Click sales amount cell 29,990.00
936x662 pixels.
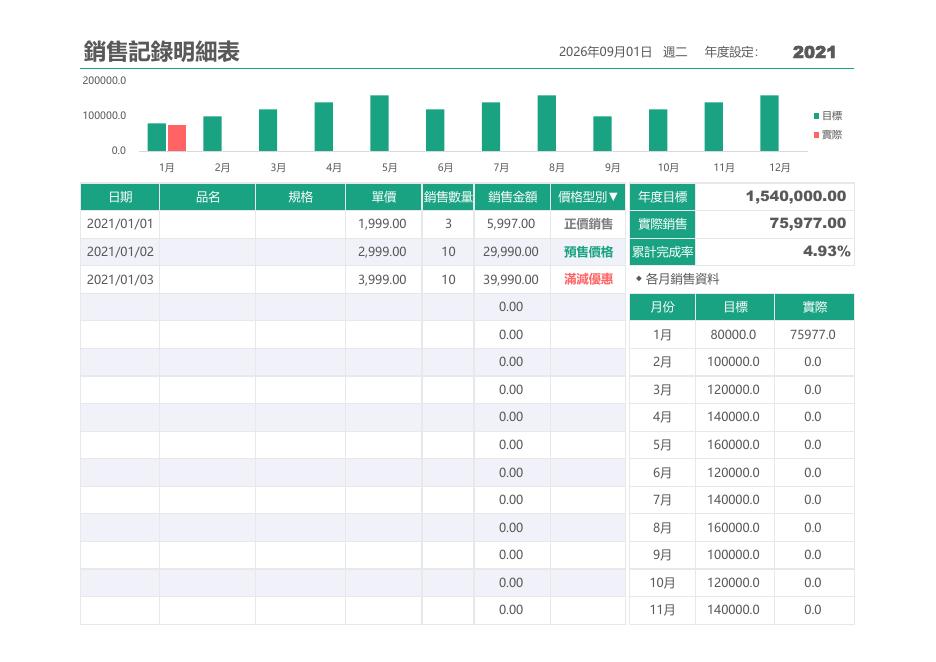pyautogui.click(x=512, y=252)
